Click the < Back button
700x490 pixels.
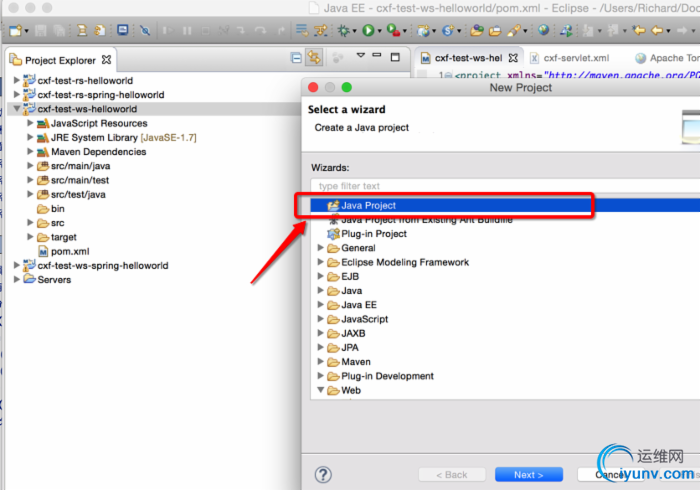[x=452, y=475]
